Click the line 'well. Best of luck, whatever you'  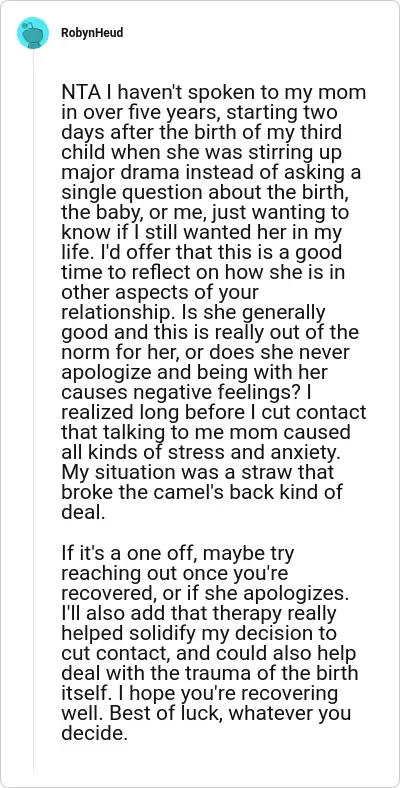206,713
